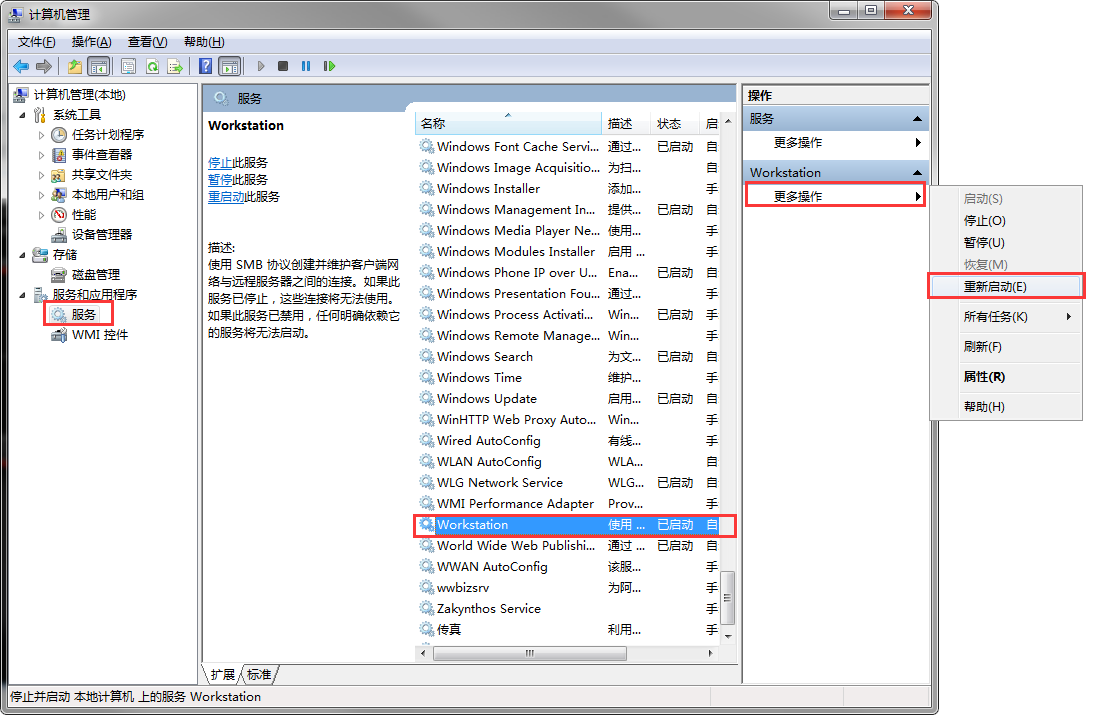Screen dimensions: 1104x715
Task: Expand the 任务计划程序 tree node
Action: click(x=41, y=135)
